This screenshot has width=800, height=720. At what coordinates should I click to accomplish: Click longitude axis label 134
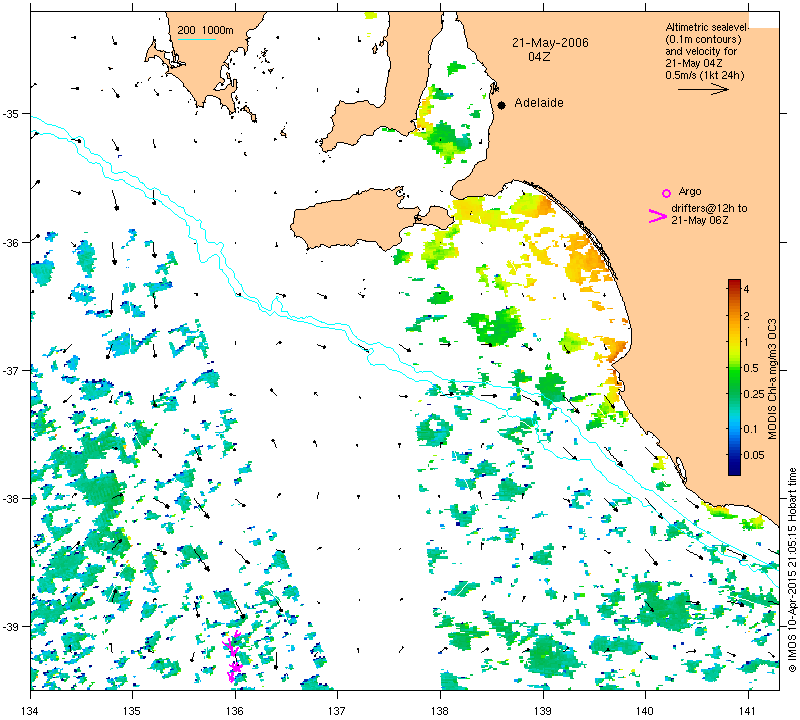31,710
